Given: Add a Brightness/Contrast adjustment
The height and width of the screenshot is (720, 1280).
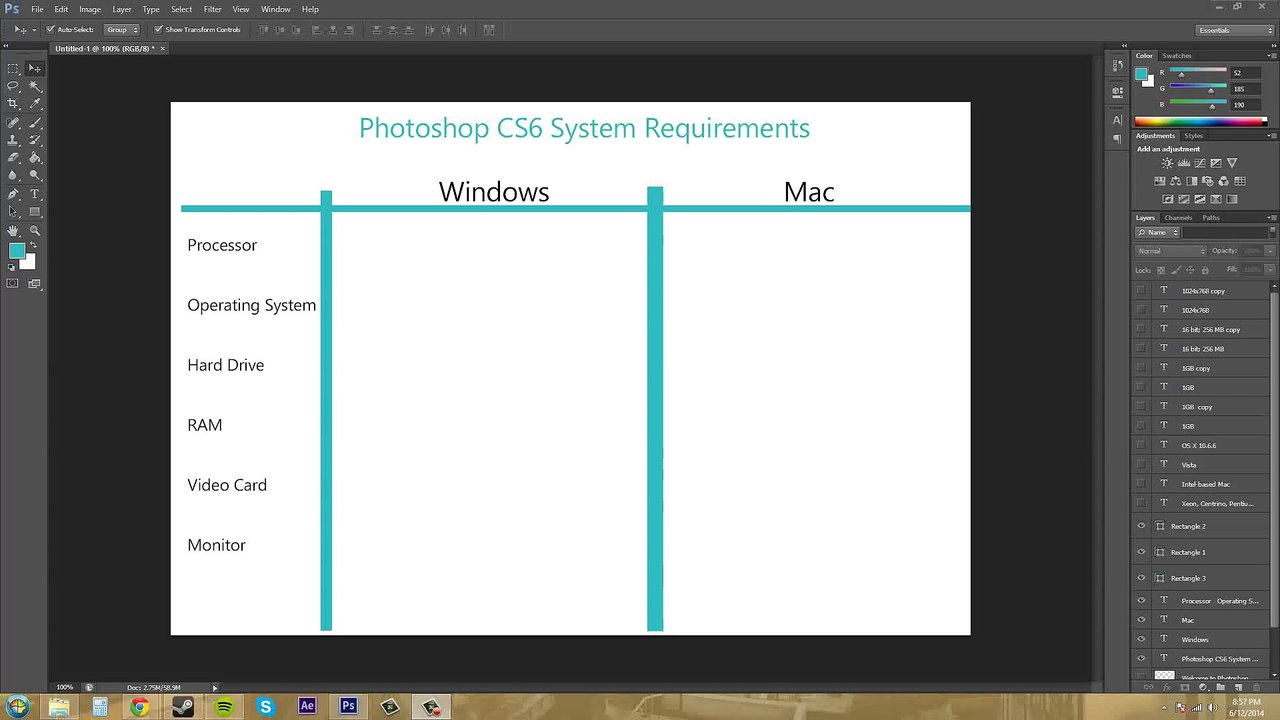Looking at the screenshot, I should coord(1167,163).
